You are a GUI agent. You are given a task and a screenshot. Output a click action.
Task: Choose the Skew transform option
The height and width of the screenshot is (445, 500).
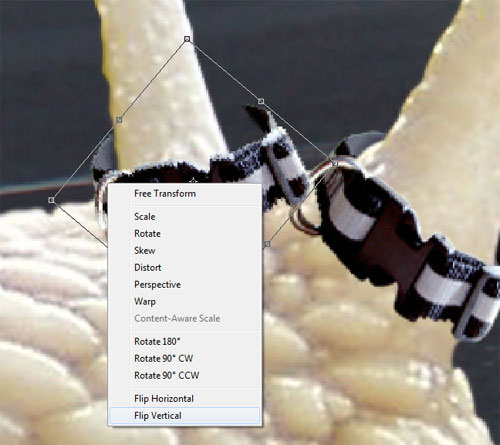coord(184,251)
